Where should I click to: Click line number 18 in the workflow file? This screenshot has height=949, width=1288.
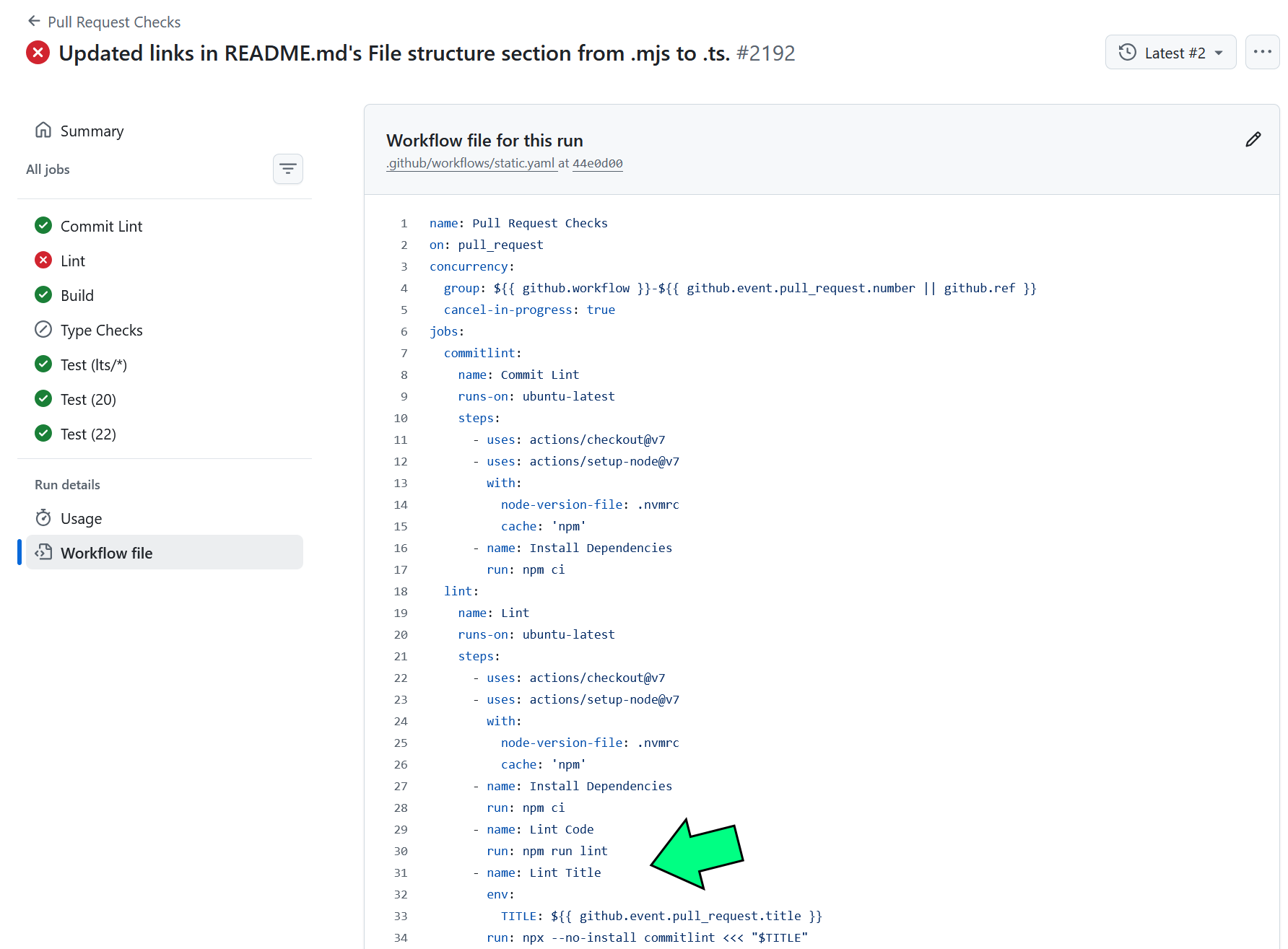click(x=401, y=591)
